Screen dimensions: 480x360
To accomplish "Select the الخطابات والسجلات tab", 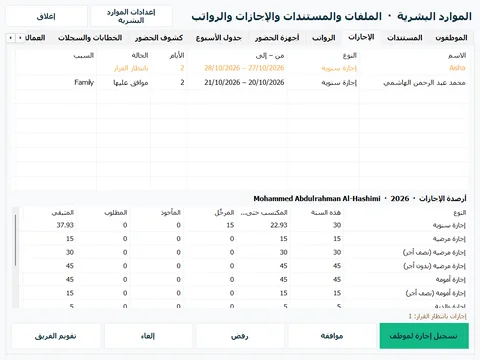I will (x=90, y=38).
